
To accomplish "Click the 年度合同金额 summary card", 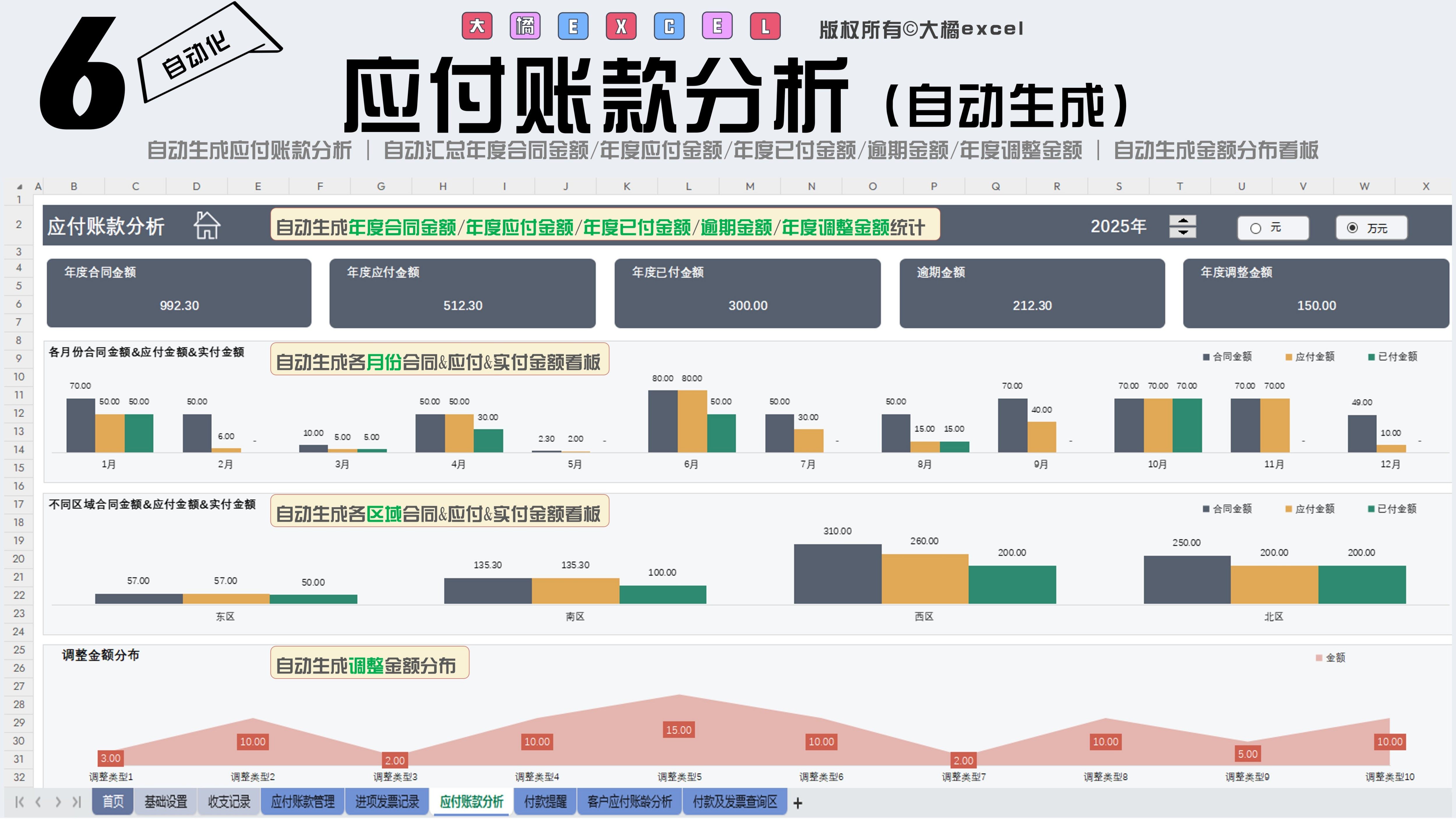I will [x=179, y=293].
